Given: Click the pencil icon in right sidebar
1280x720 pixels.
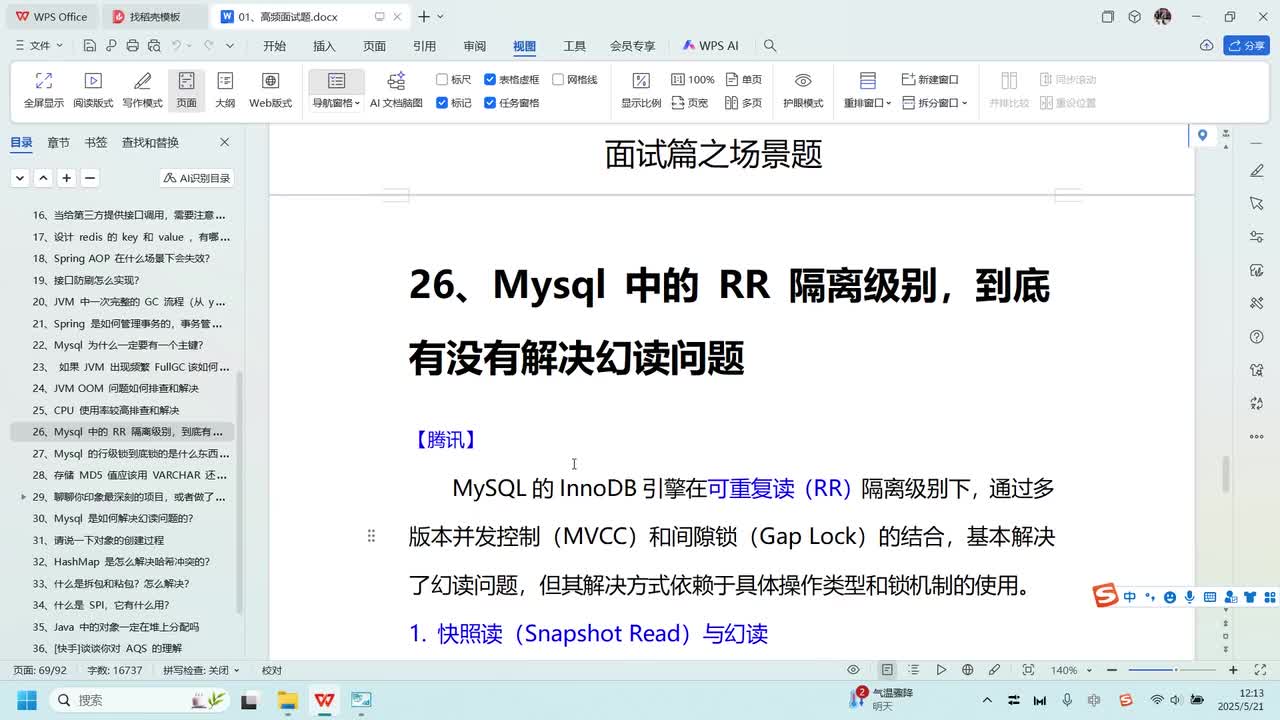Looking at the screenshot, I should 1257,172.
